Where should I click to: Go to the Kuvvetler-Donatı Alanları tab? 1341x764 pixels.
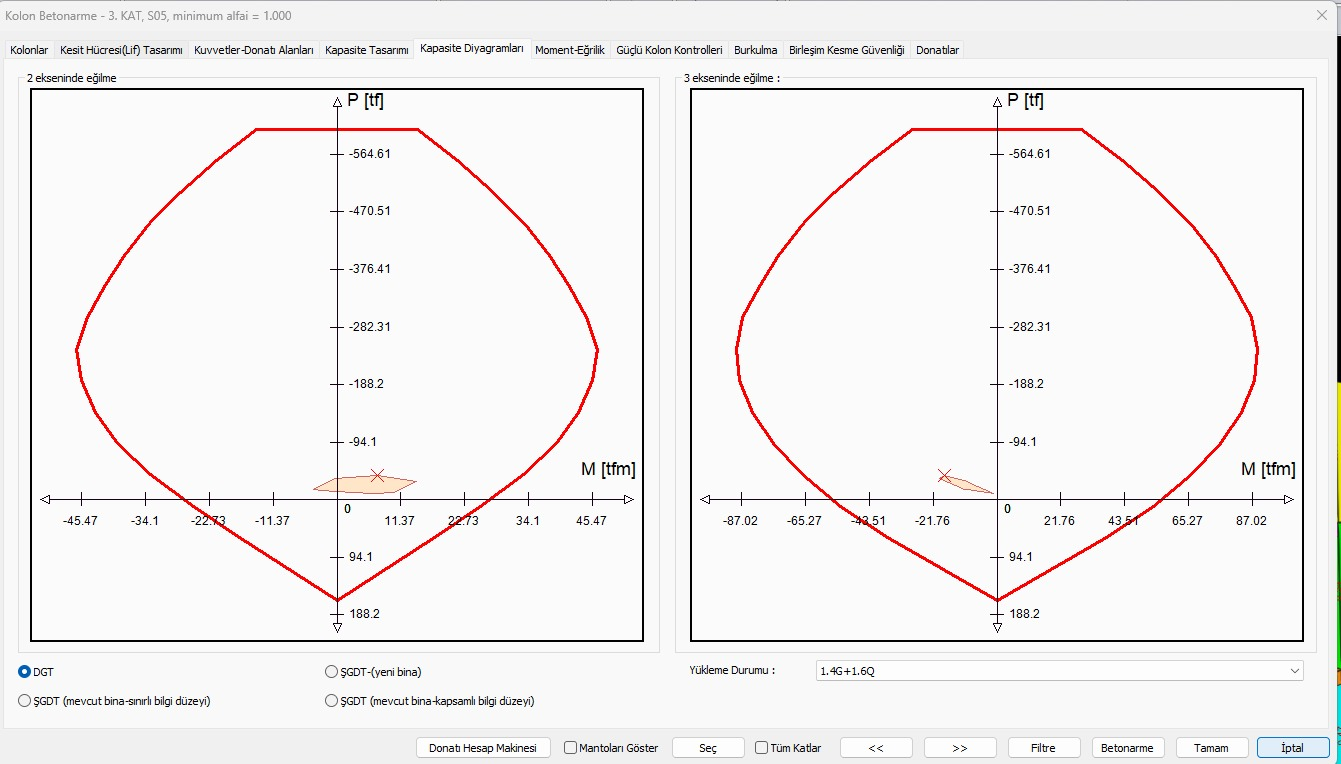click(254, 50)
